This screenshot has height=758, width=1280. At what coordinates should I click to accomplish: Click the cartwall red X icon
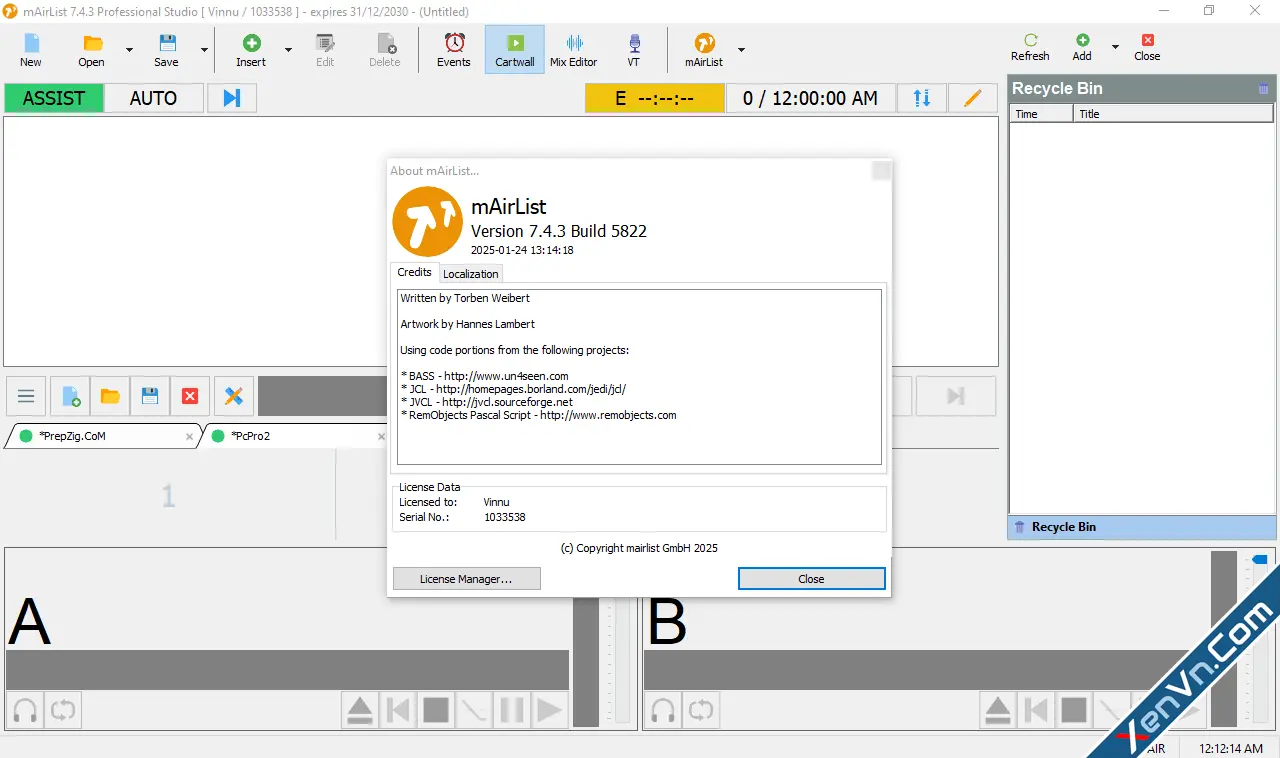(x=190, y=397)
